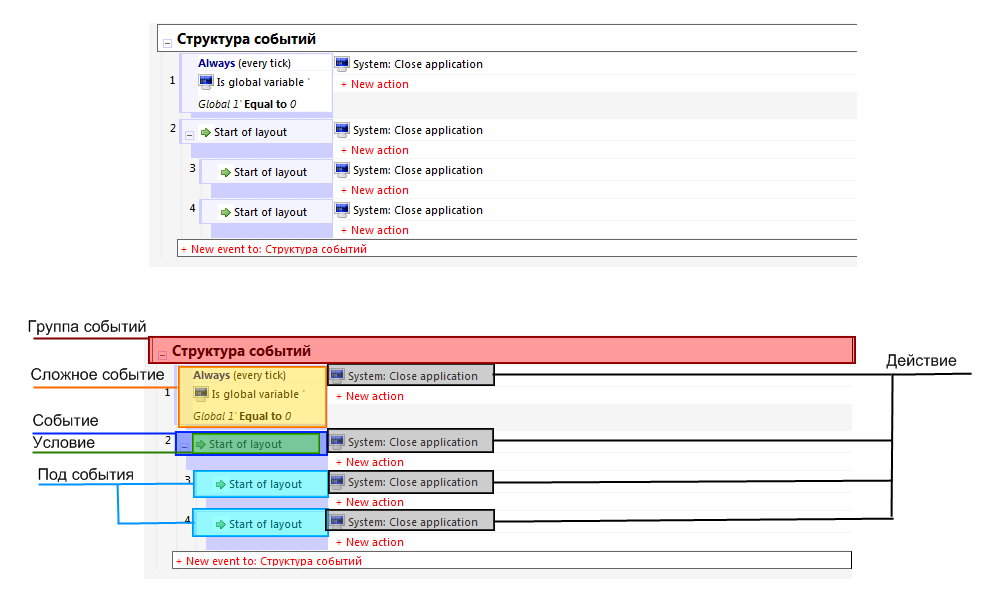Click event number 4 in upper sheet
The image size is (1000, 600).
pyautogui.click(x=193, y=208)
